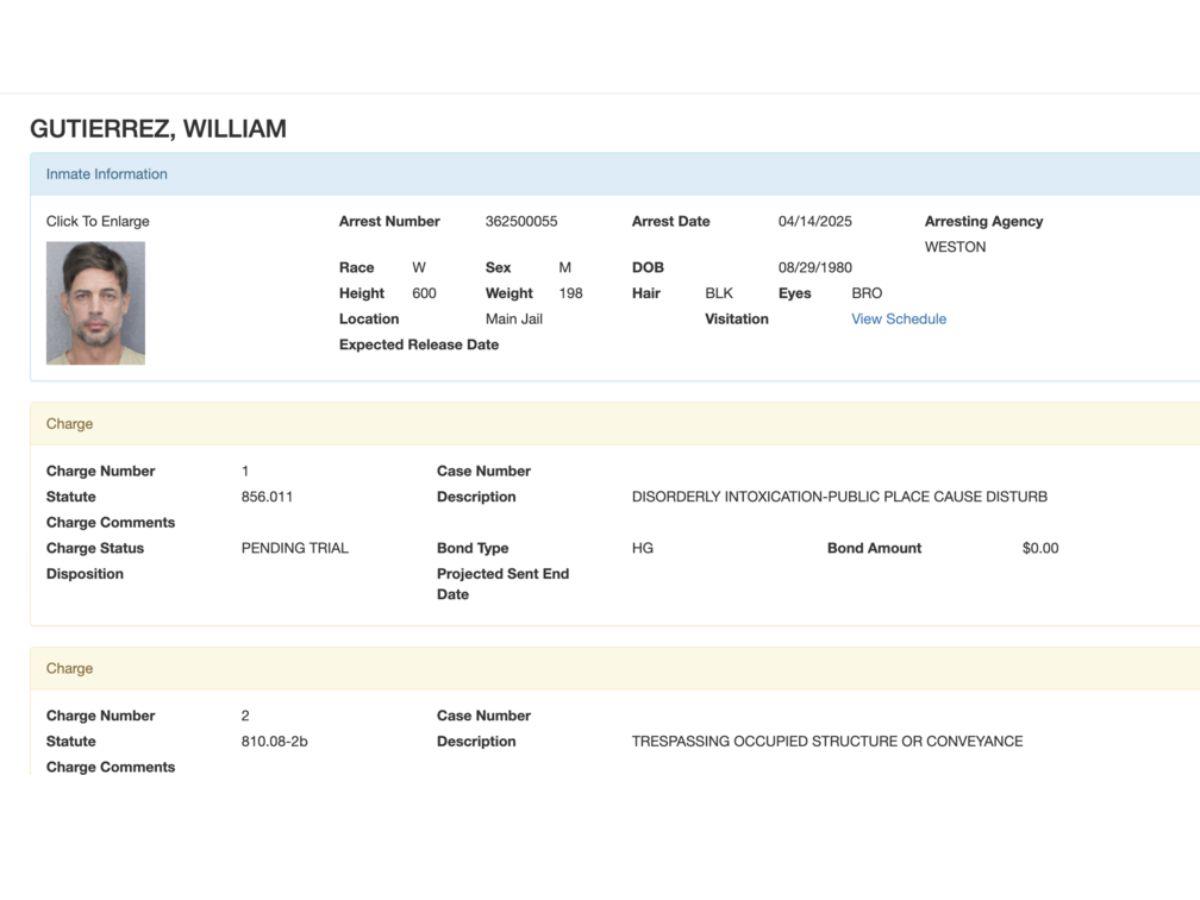Screen dimensions: 1200x900
Task: Select statute number 856.011
Action: pos(267,497)
